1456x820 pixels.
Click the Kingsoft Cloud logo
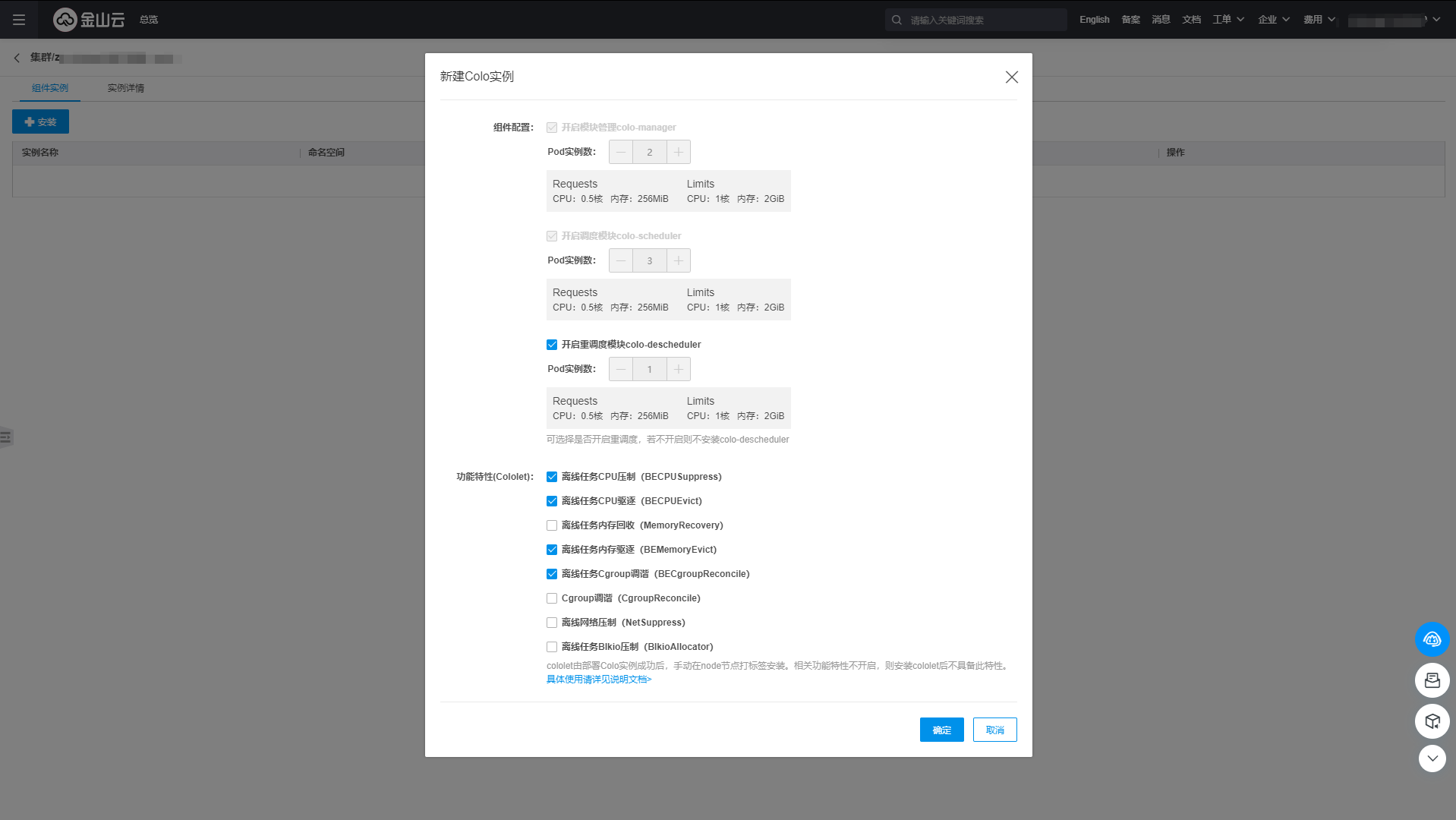coord(89,20)
